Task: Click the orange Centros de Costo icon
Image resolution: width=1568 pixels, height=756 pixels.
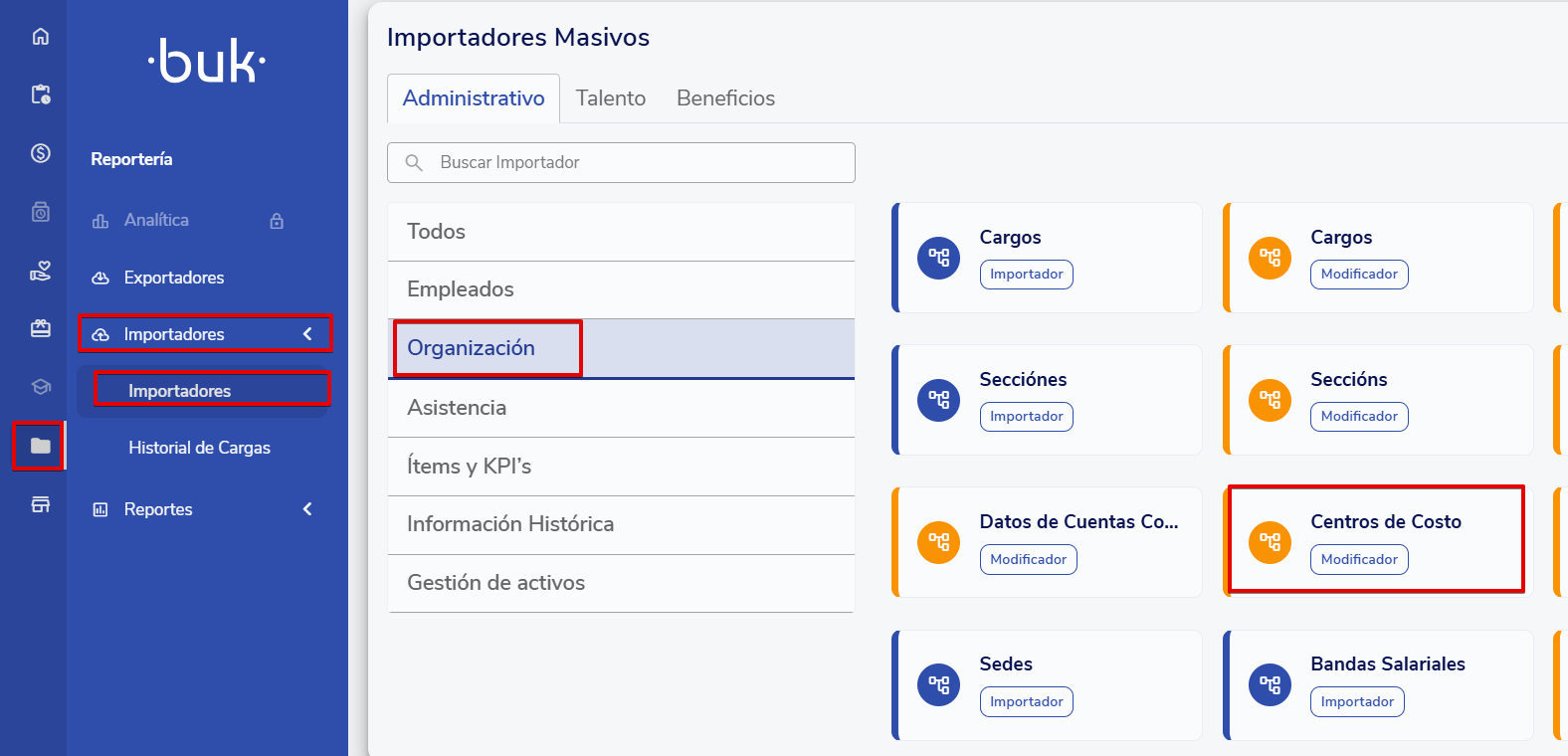Action: [1270, 542]
